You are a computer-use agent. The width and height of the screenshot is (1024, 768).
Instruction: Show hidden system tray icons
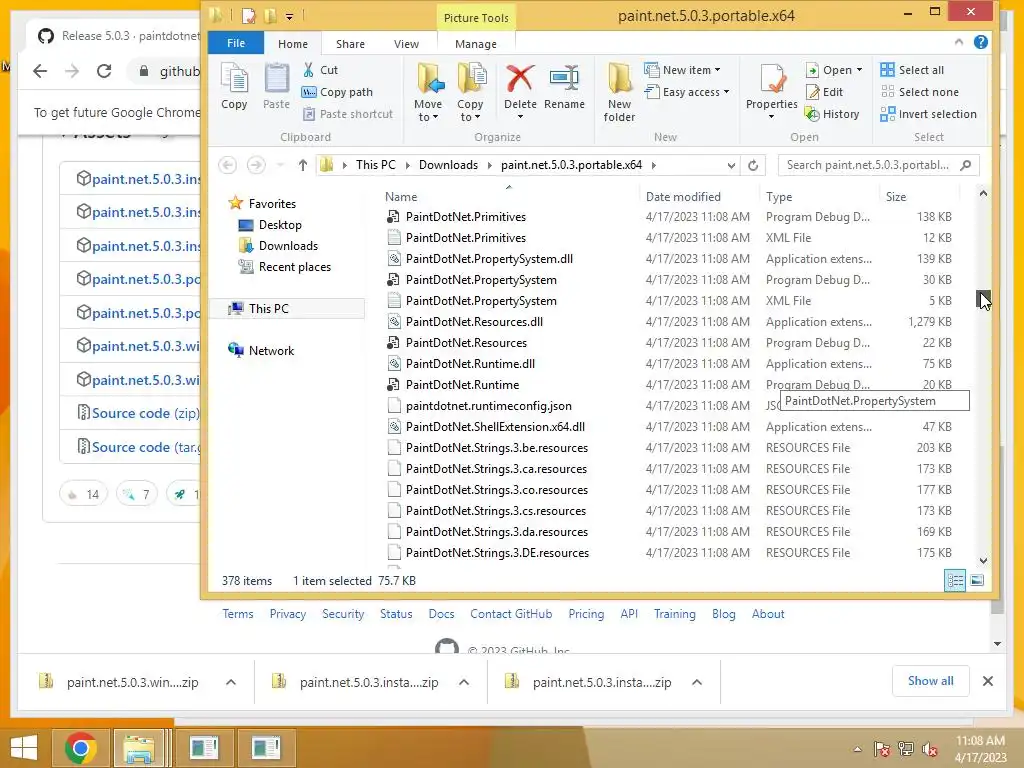857,749
